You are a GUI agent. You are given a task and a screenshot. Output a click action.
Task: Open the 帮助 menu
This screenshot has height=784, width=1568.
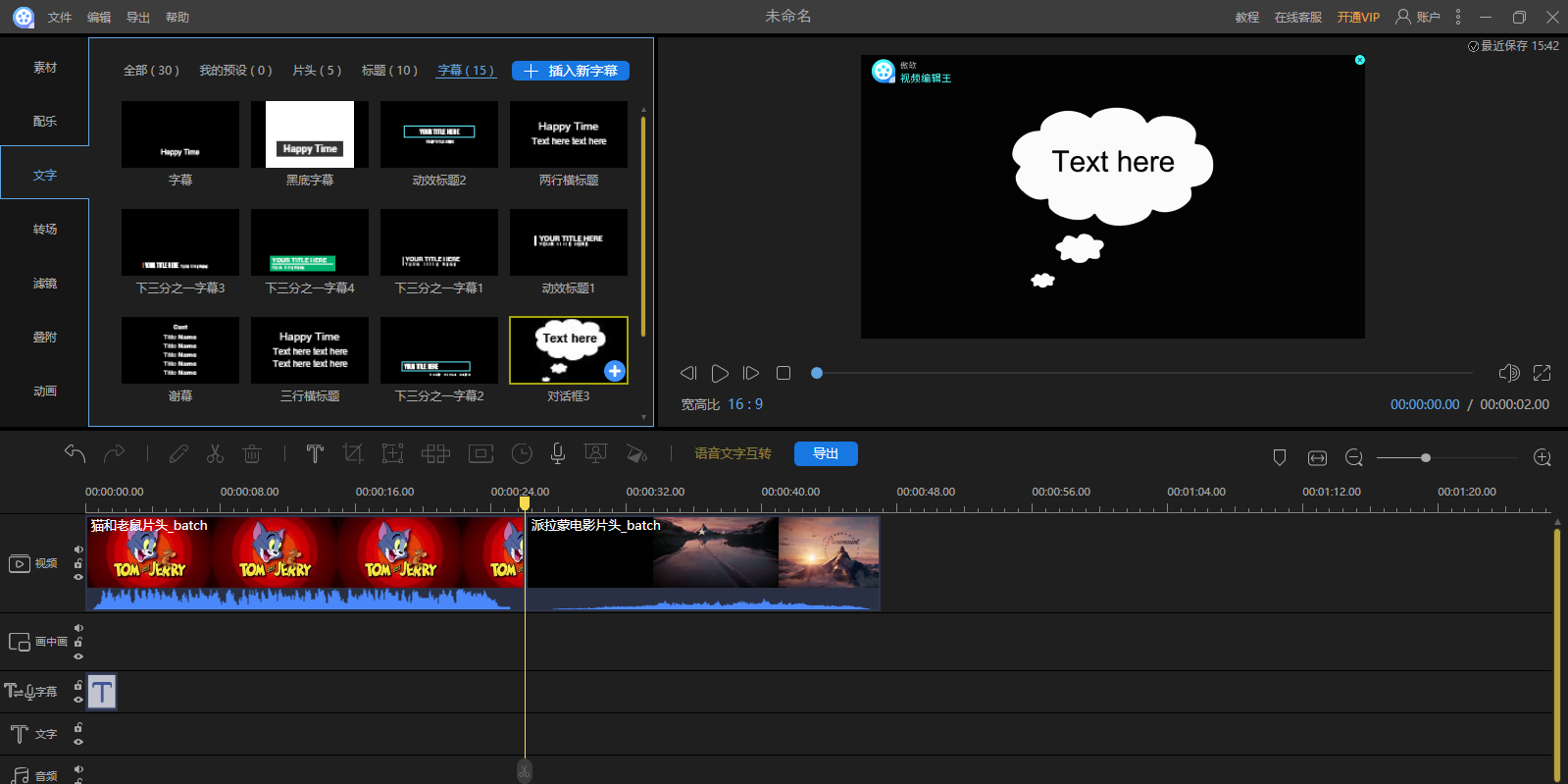pos(177,18)
